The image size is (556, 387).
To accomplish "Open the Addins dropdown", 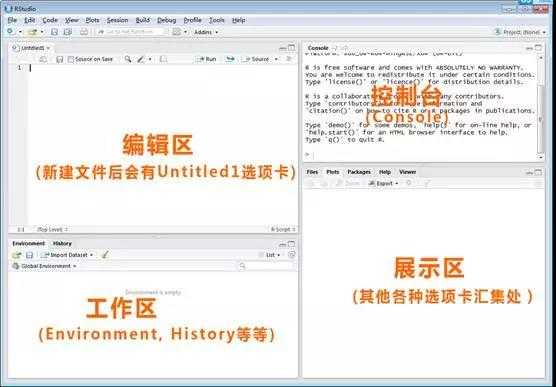I will [x=206, y=32].
